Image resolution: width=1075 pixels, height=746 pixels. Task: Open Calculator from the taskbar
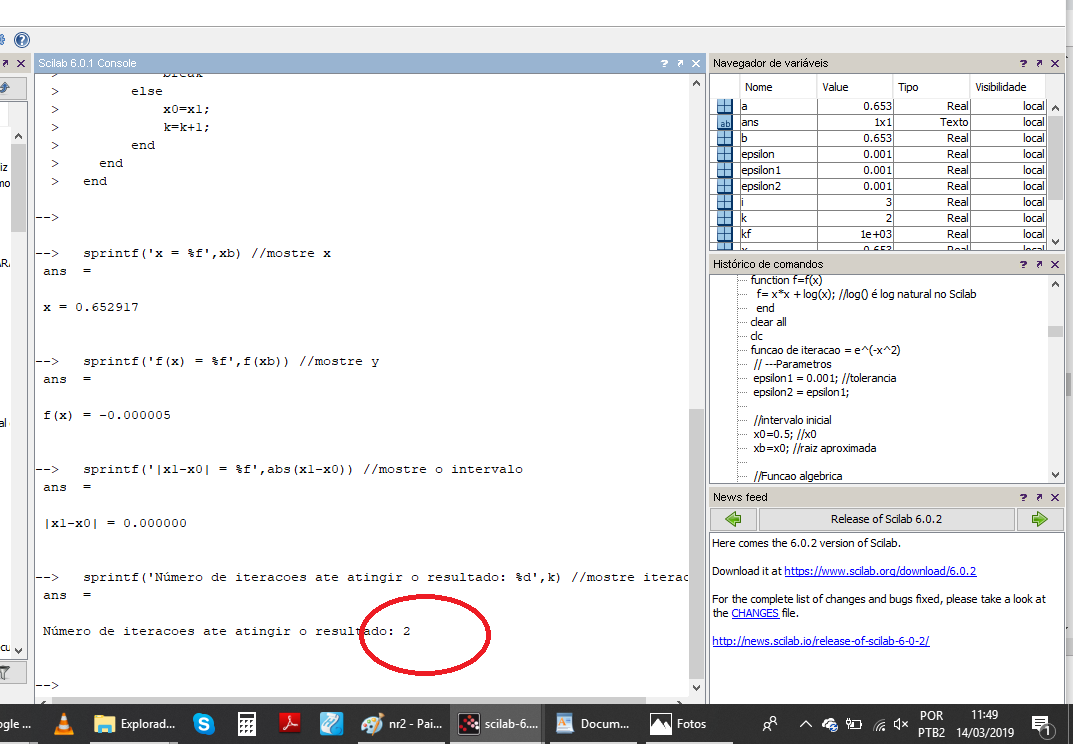[247, 723]
